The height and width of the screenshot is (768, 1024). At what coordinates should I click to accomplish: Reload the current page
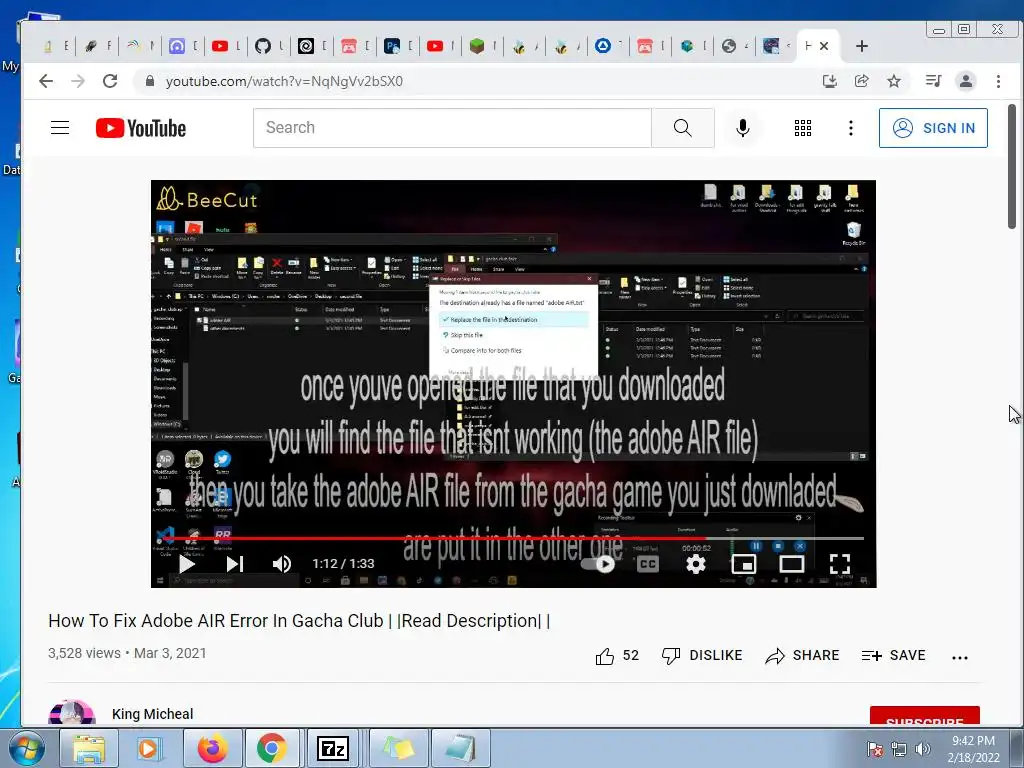[110, 81]
